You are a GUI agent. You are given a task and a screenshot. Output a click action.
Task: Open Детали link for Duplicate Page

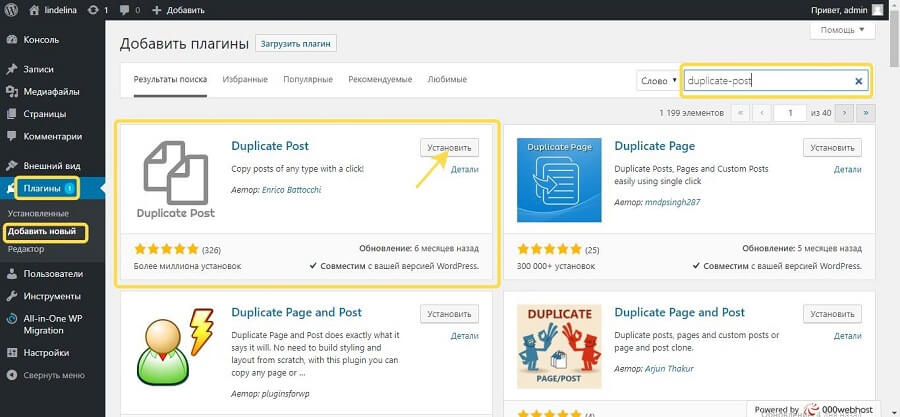[847, 170]
